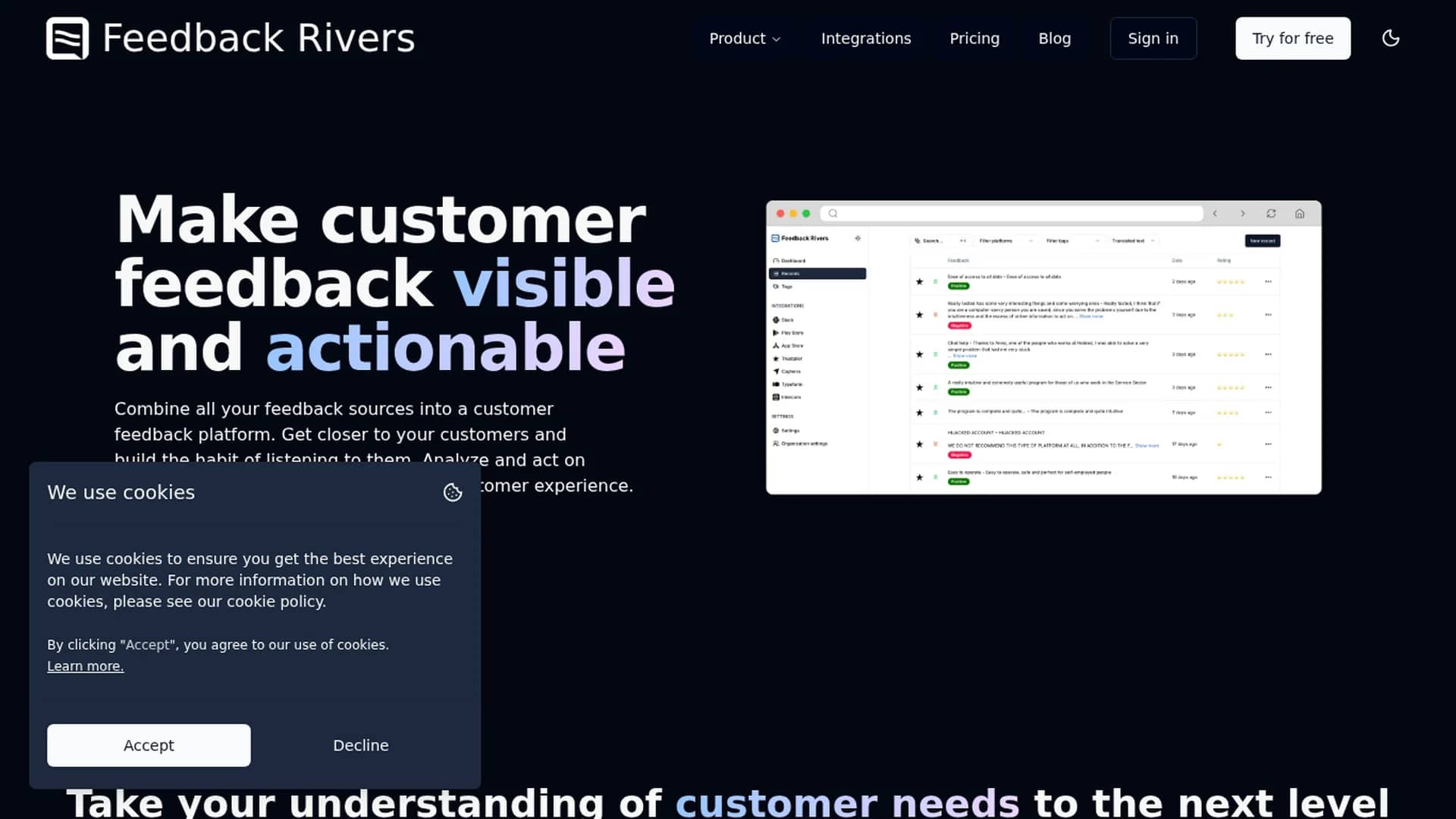
Task: Click the cookie icon in the banner
Action: click(x=453, y=492)
